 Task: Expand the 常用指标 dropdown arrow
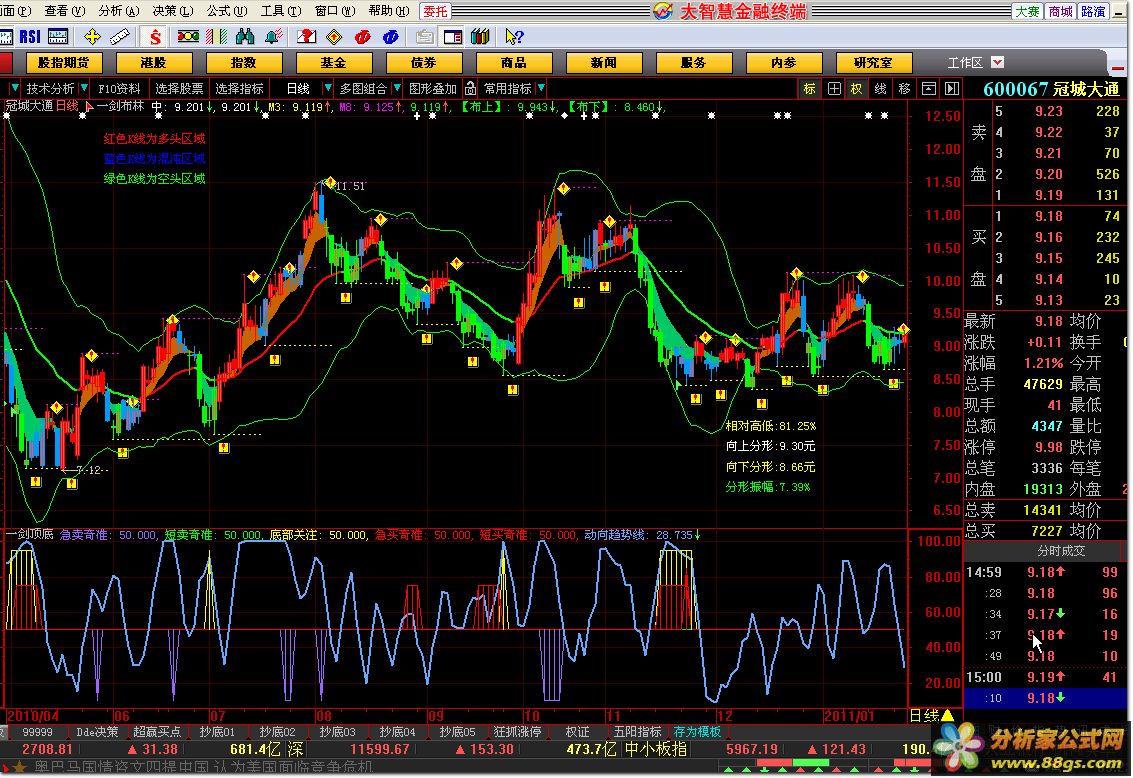[x=541, y=88]
